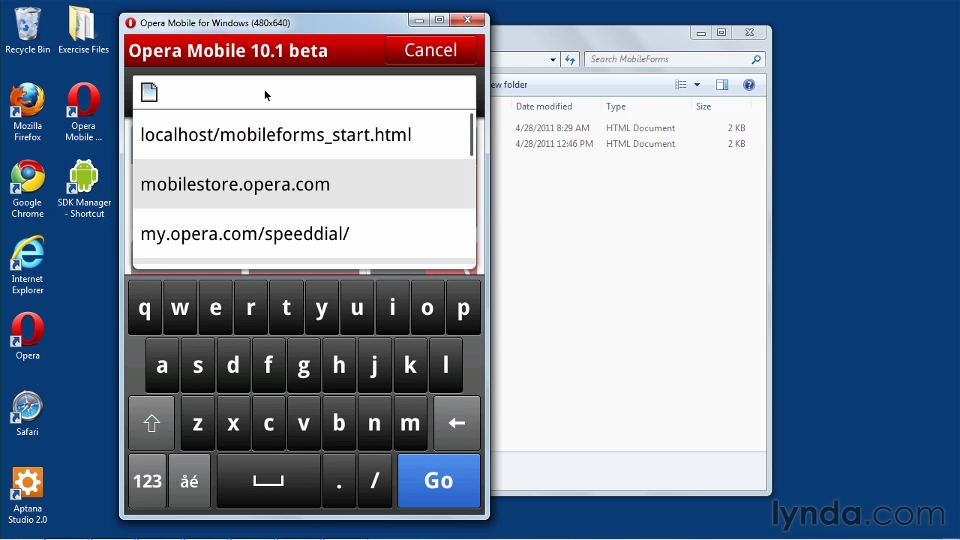Expand the Explorer address bar history dropdown
This screenshot has height=540, width=960.
[553, 59]
